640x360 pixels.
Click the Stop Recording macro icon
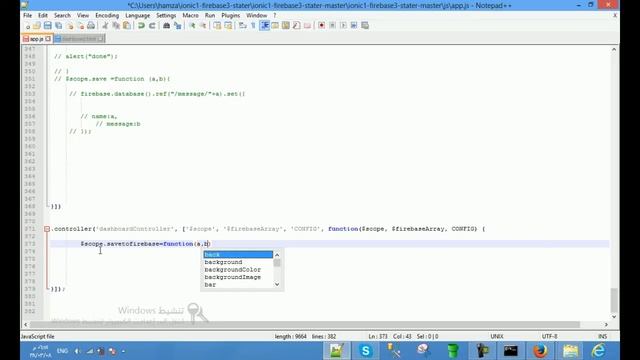332,26
